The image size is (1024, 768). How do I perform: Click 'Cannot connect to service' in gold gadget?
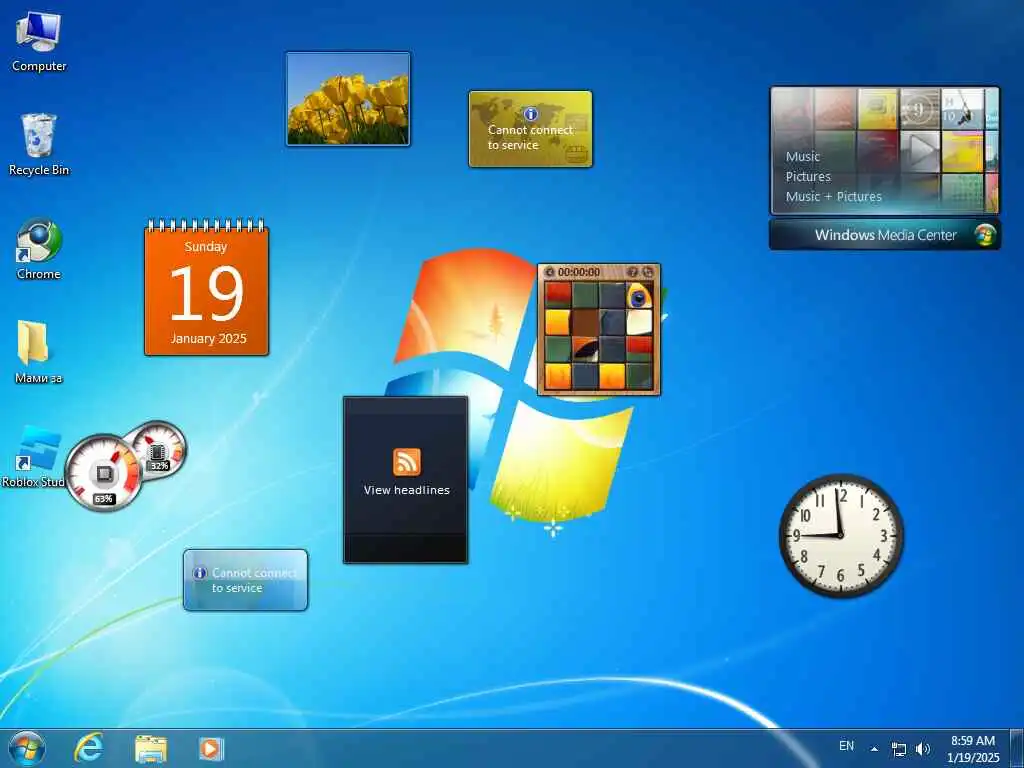point(530,137)
